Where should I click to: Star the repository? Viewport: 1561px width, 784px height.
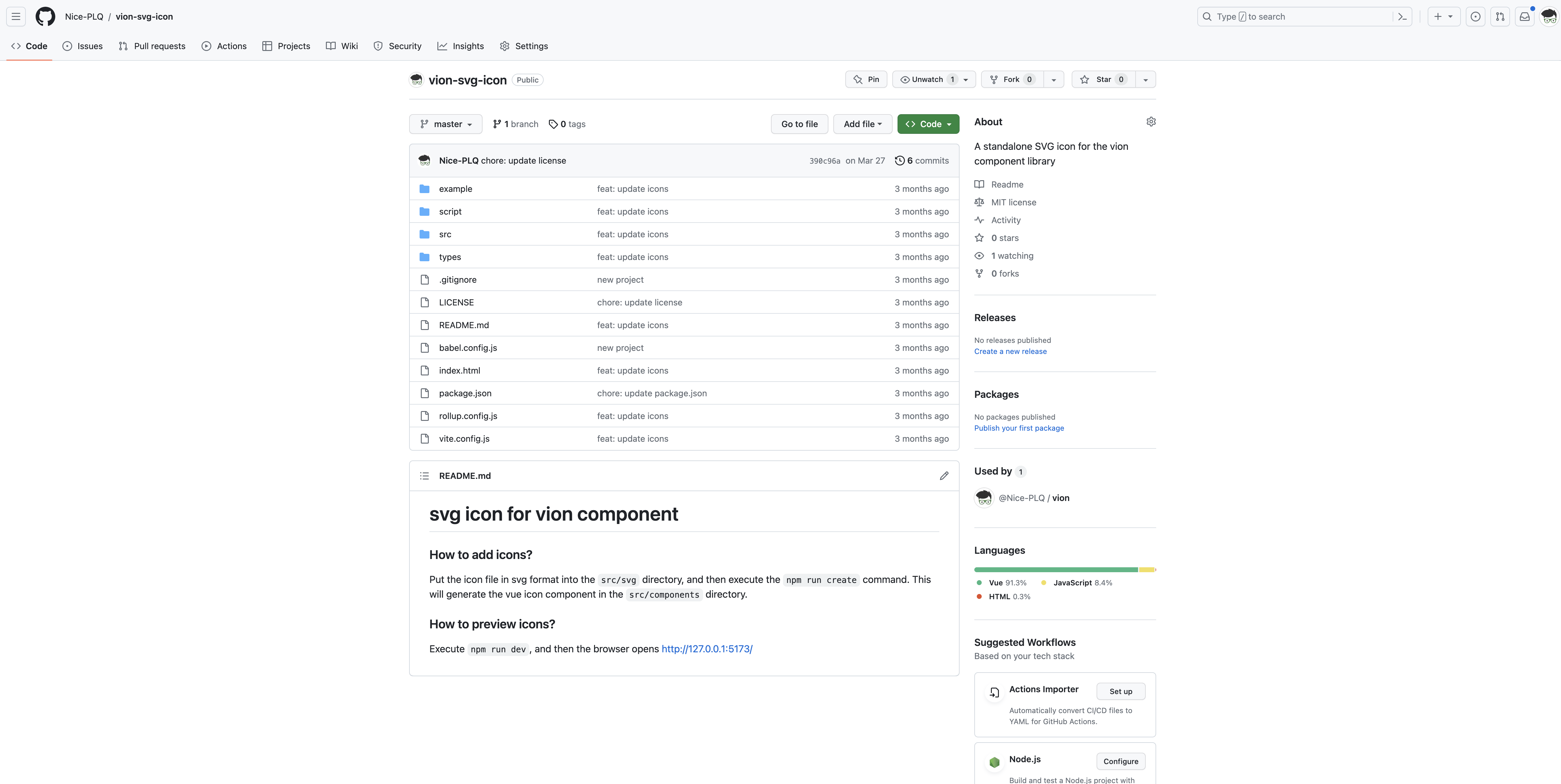point(1104,79)
